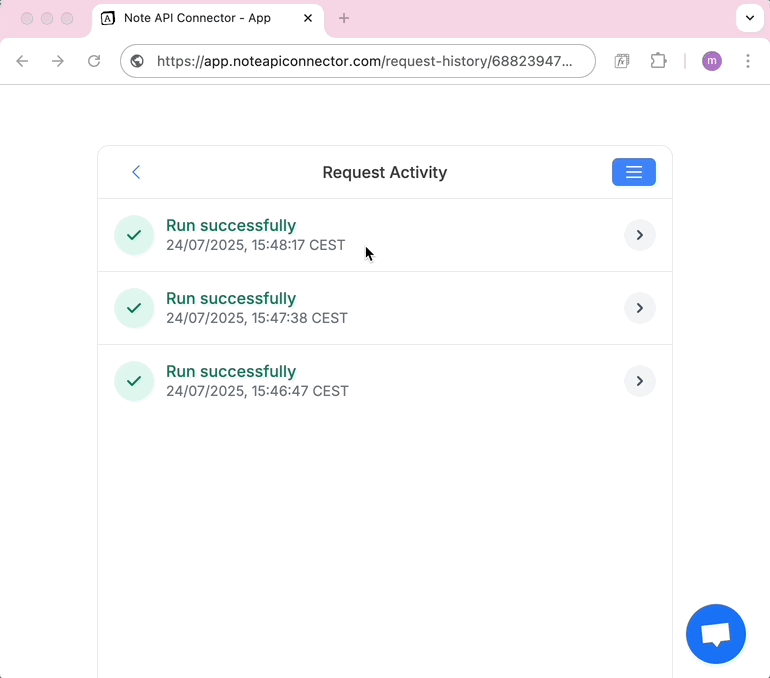Expand details of the 15:46:47 run
Screen dimensions: 770x678
(639, 381)
